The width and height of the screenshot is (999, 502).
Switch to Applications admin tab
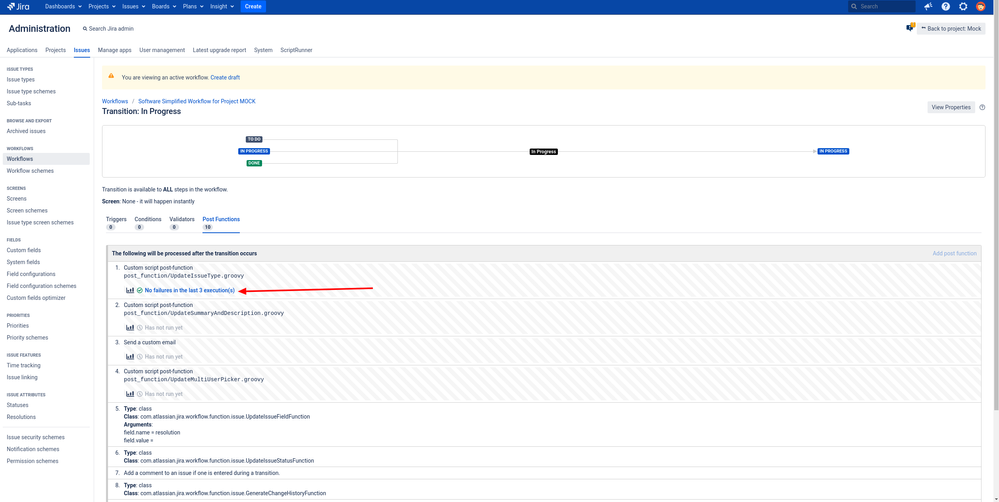coord(22,50)
